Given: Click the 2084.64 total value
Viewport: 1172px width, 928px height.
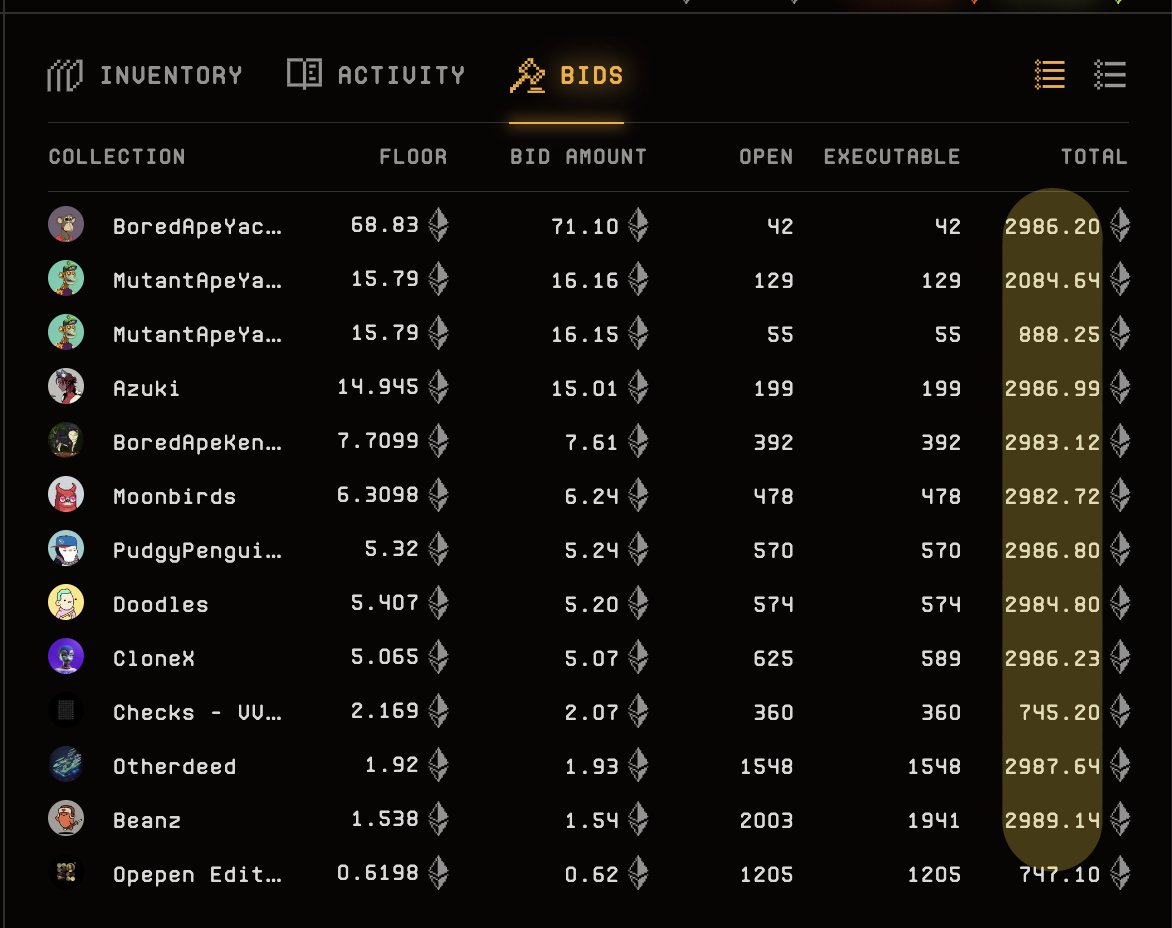Looking at the screenshot, I should [1052, 280].
